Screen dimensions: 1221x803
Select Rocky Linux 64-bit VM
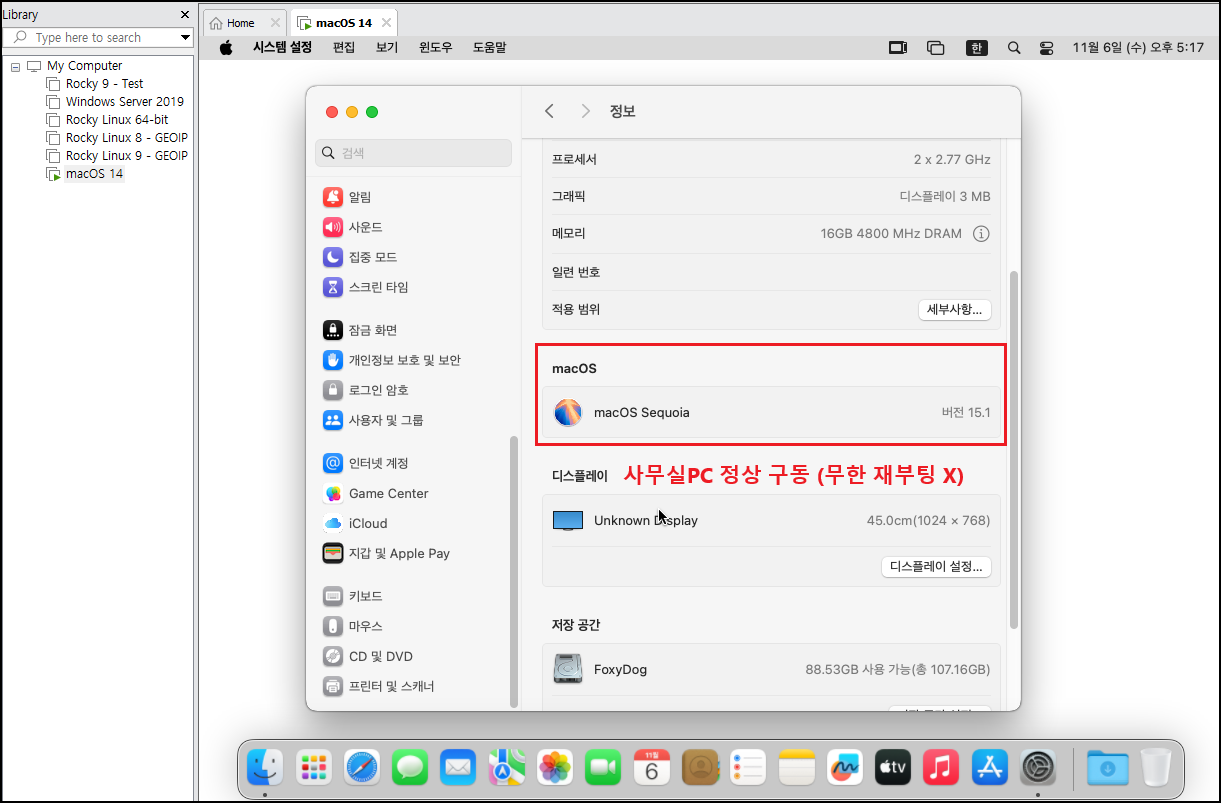(x=117, y=120)
